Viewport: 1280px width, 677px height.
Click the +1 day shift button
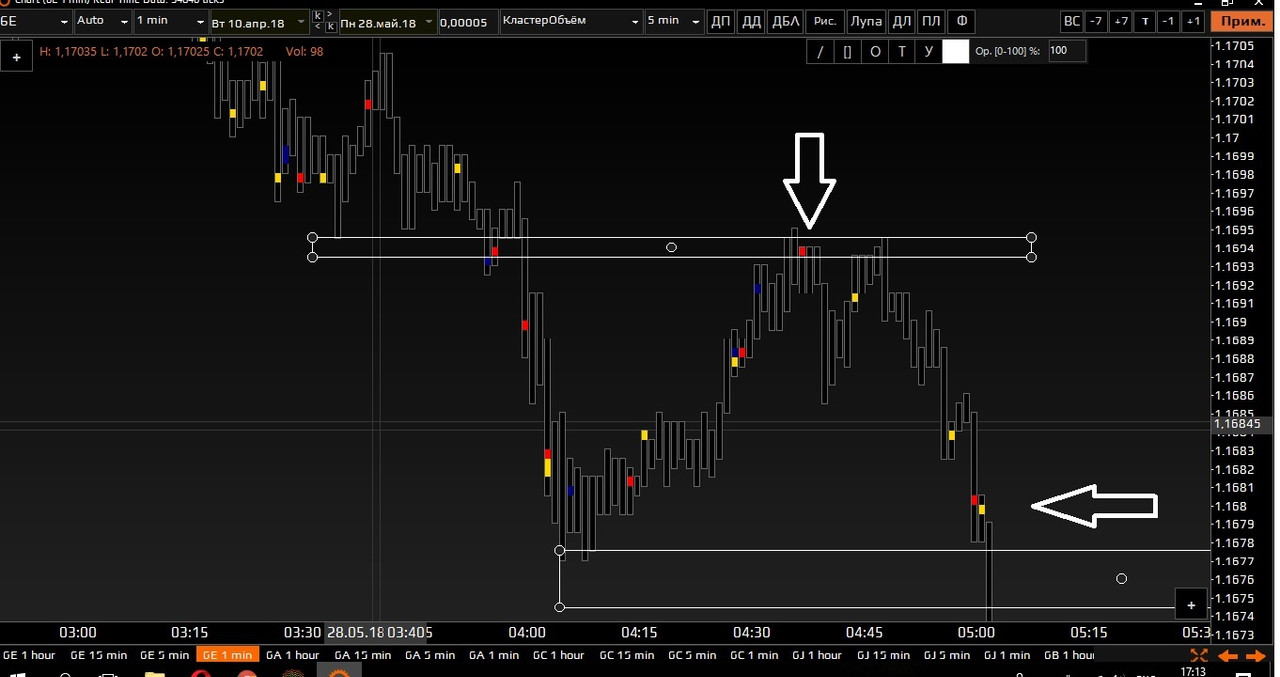[1193, 21]
